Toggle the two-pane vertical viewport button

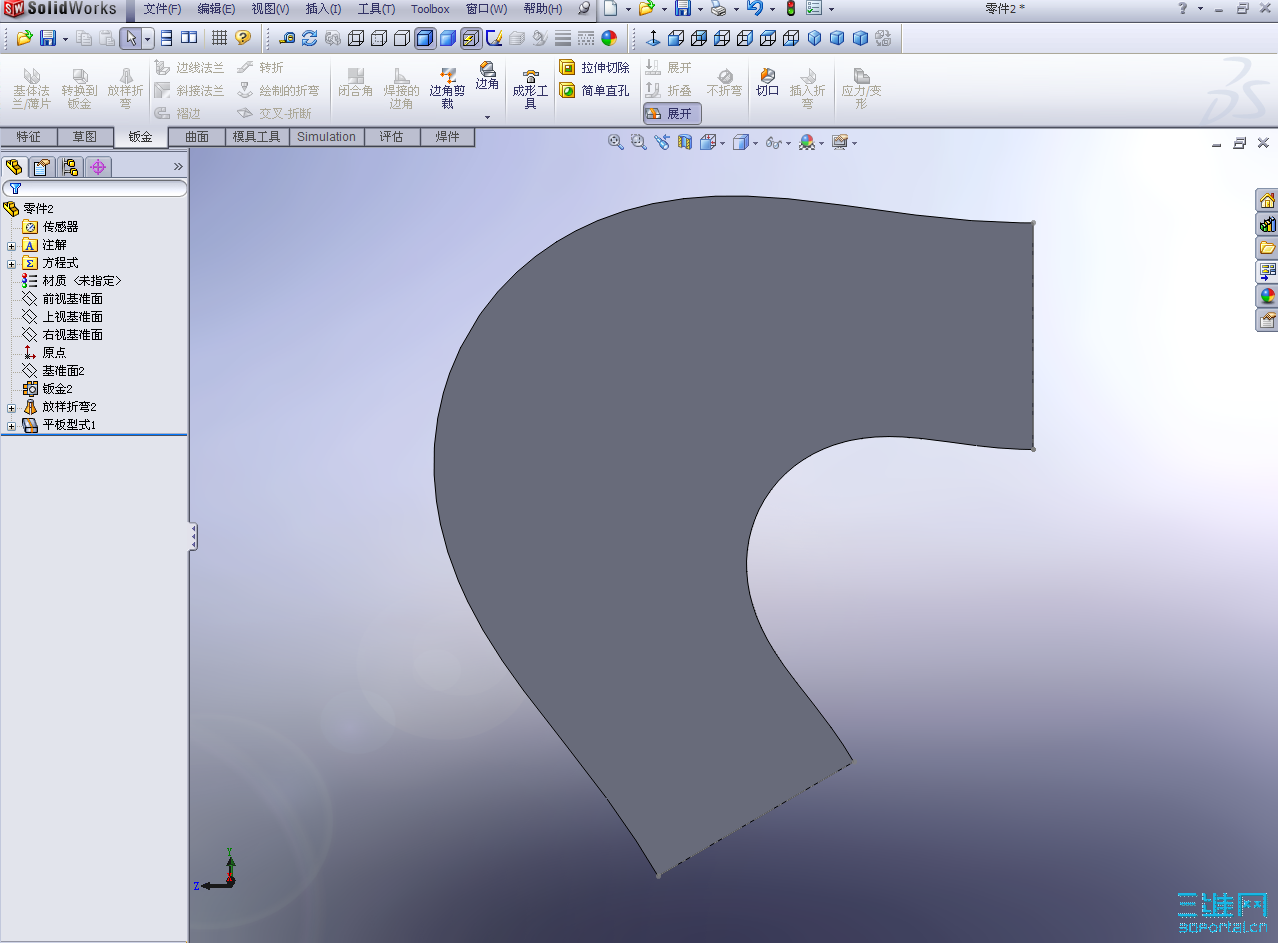click(x=189, y=38)
